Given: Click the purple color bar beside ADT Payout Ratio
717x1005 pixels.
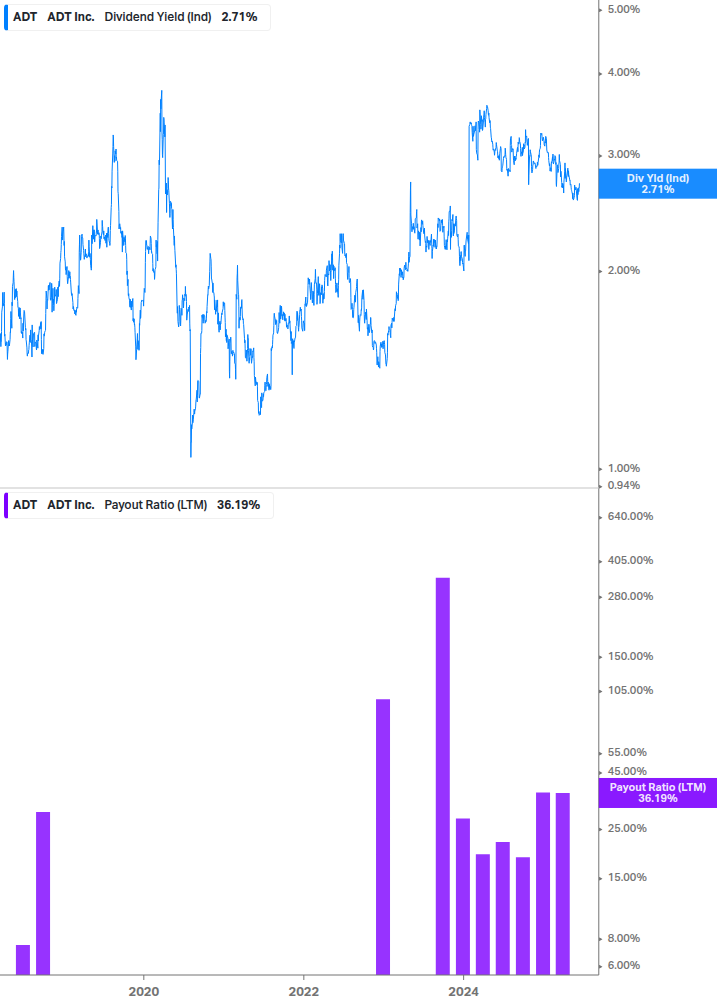Looking at the screenshot, I should (6, 505).
